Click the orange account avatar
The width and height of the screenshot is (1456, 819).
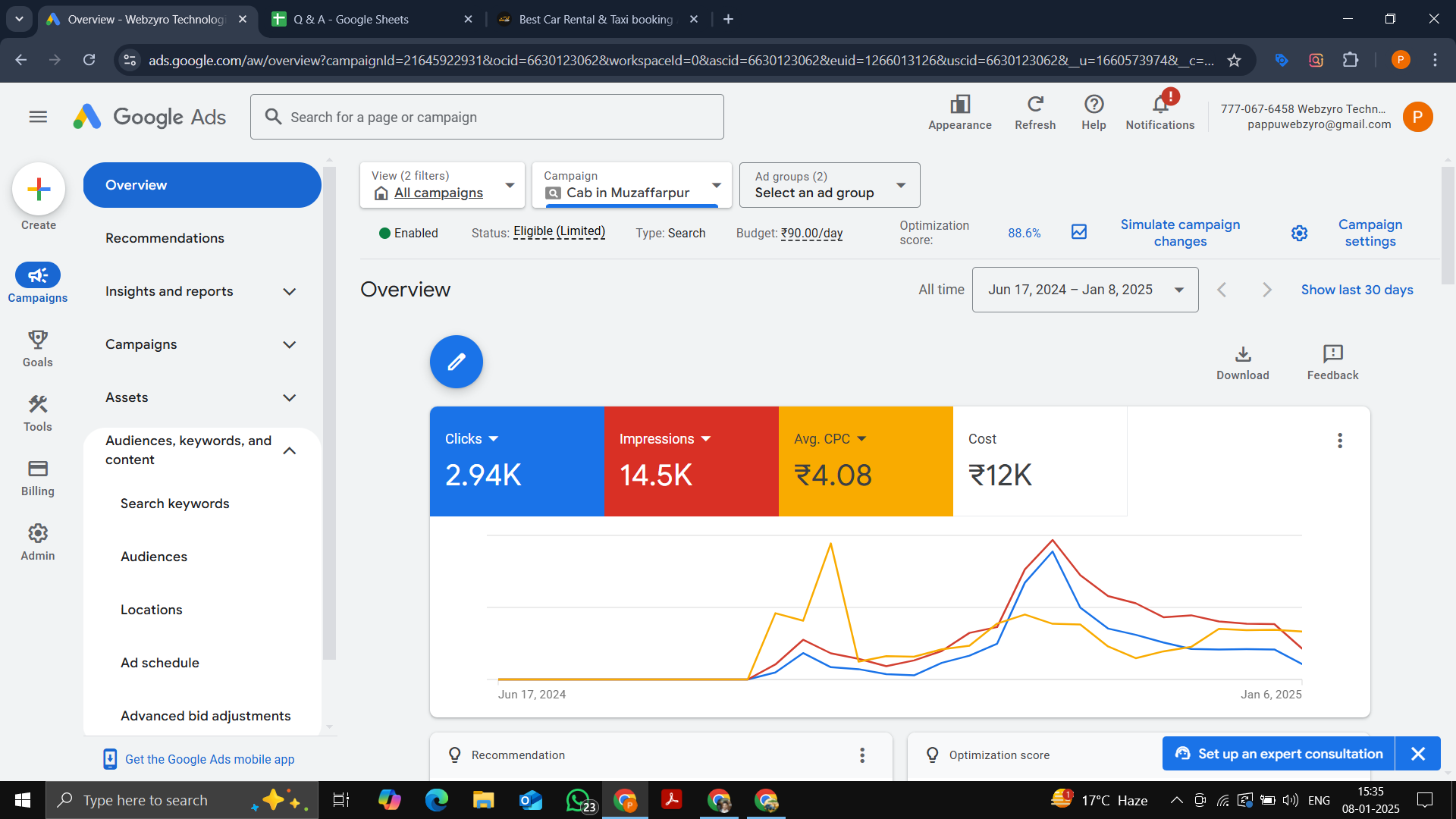(x=1417, y=117)
